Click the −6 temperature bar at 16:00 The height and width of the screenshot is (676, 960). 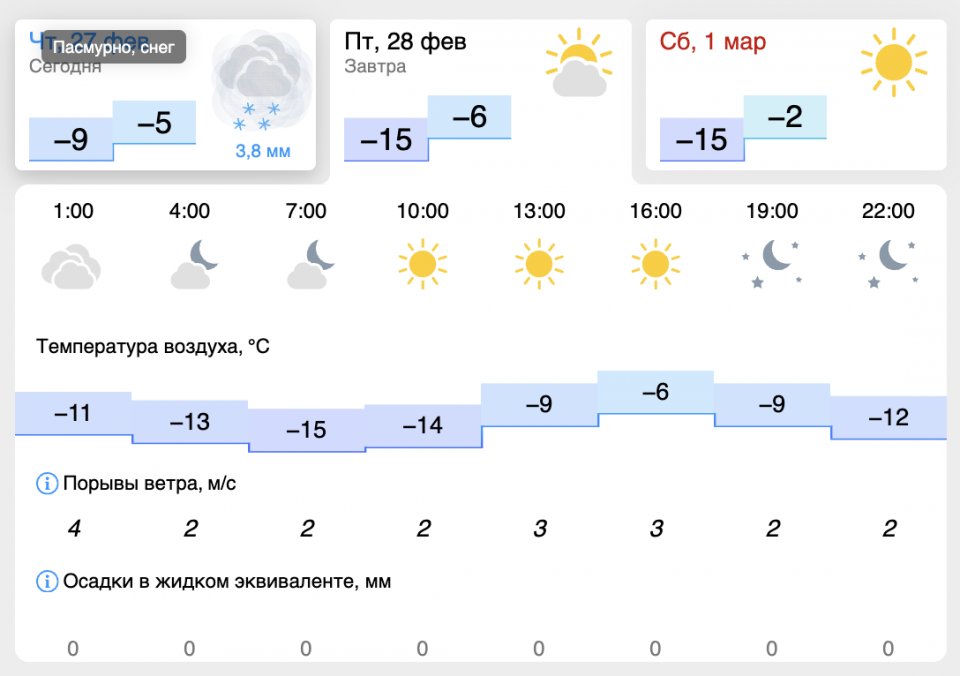656,393
